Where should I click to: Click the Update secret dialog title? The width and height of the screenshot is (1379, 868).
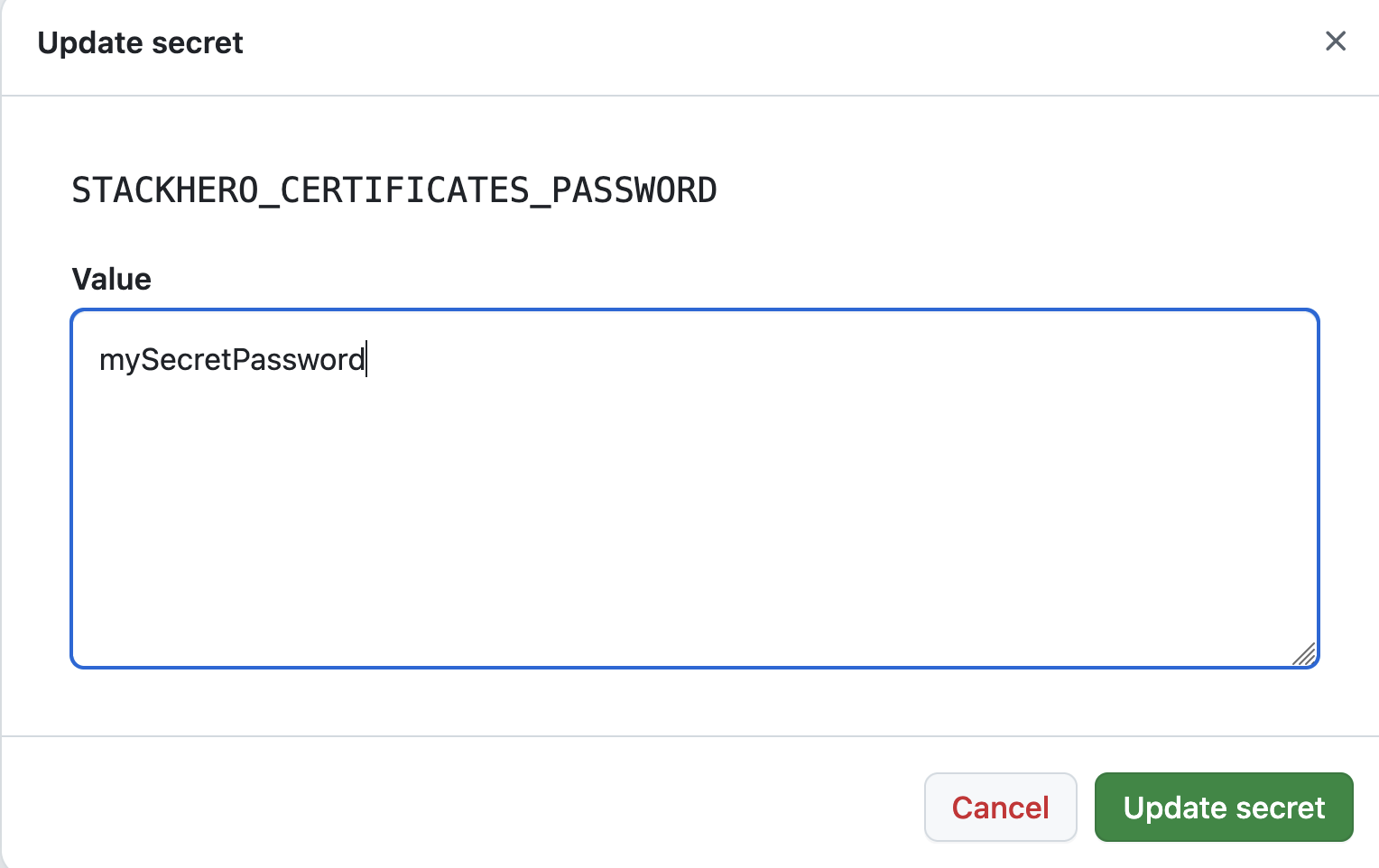click(x=140, y=42)
